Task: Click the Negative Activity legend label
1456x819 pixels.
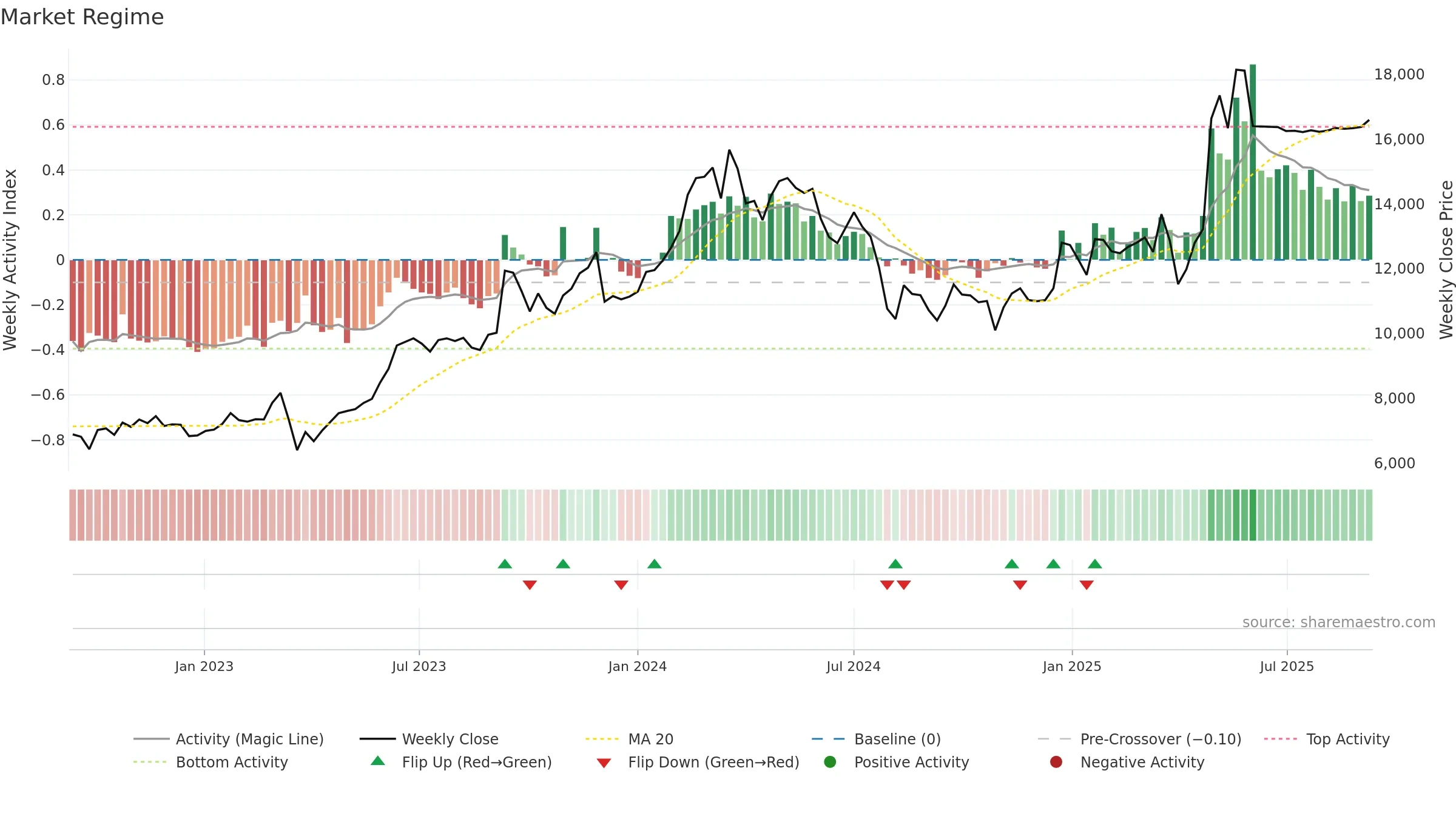Action: point(1142,762)
